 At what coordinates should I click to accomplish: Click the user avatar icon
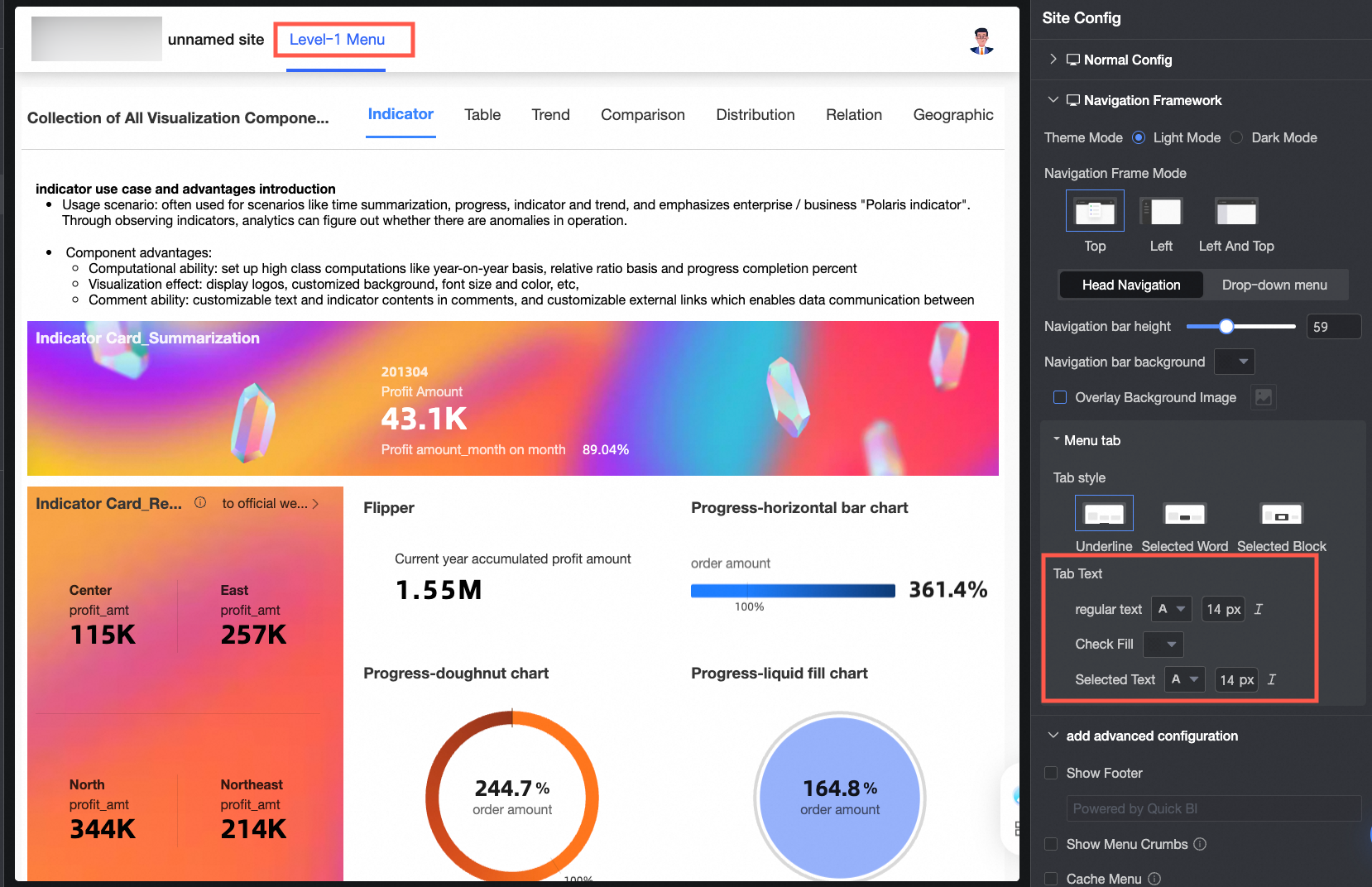tap(981, 41)
